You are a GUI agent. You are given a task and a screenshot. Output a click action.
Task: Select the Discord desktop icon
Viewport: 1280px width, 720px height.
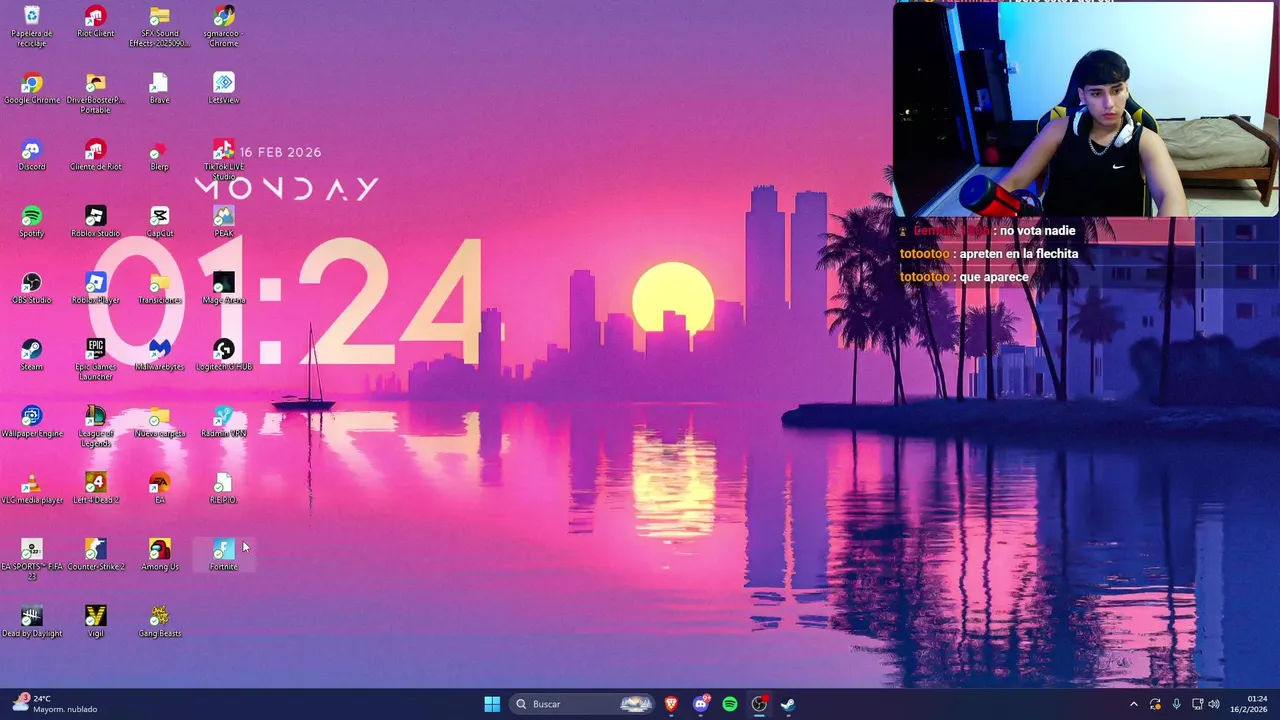click(x=32, y=156)
